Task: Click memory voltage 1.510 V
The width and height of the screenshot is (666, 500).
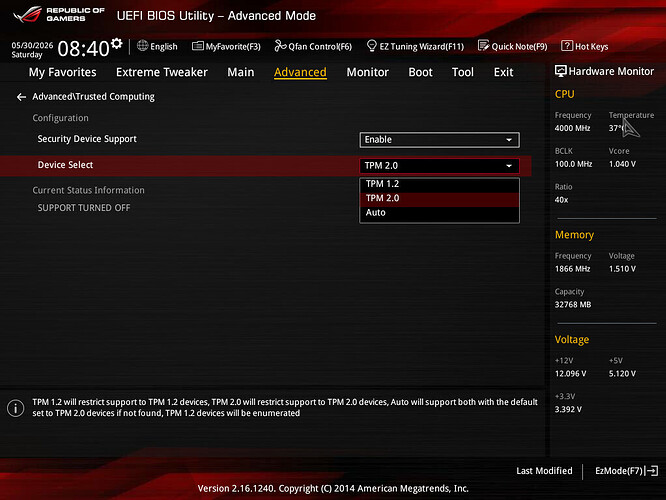Action: (622, 269)
